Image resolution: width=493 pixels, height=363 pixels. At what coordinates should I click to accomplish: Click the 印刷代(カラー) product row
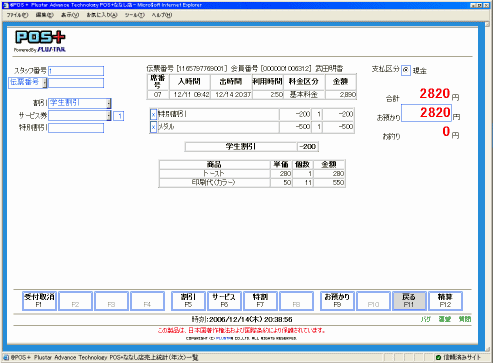252,183
